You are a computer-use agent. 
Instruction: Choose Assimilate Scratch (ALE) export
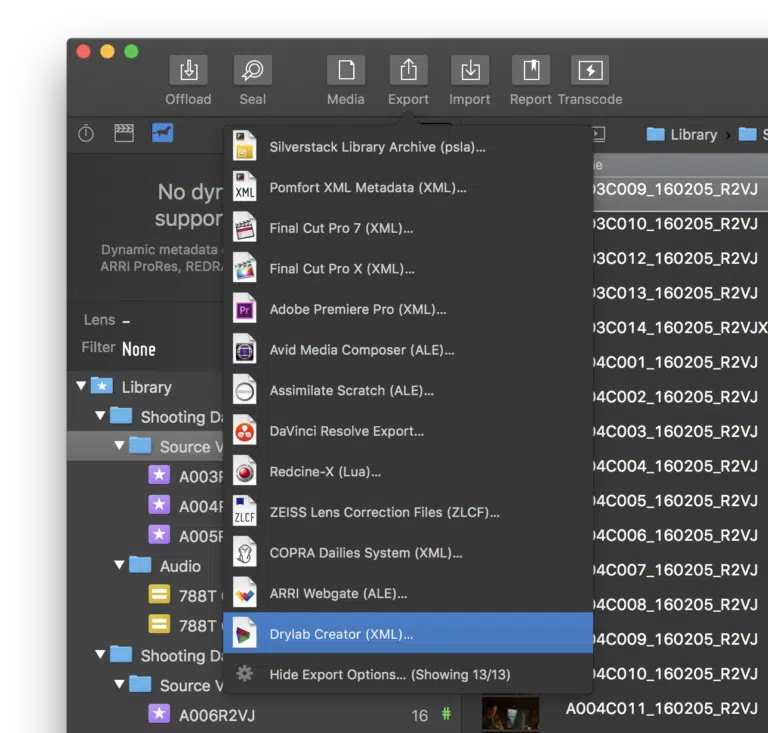click(408, 391)
